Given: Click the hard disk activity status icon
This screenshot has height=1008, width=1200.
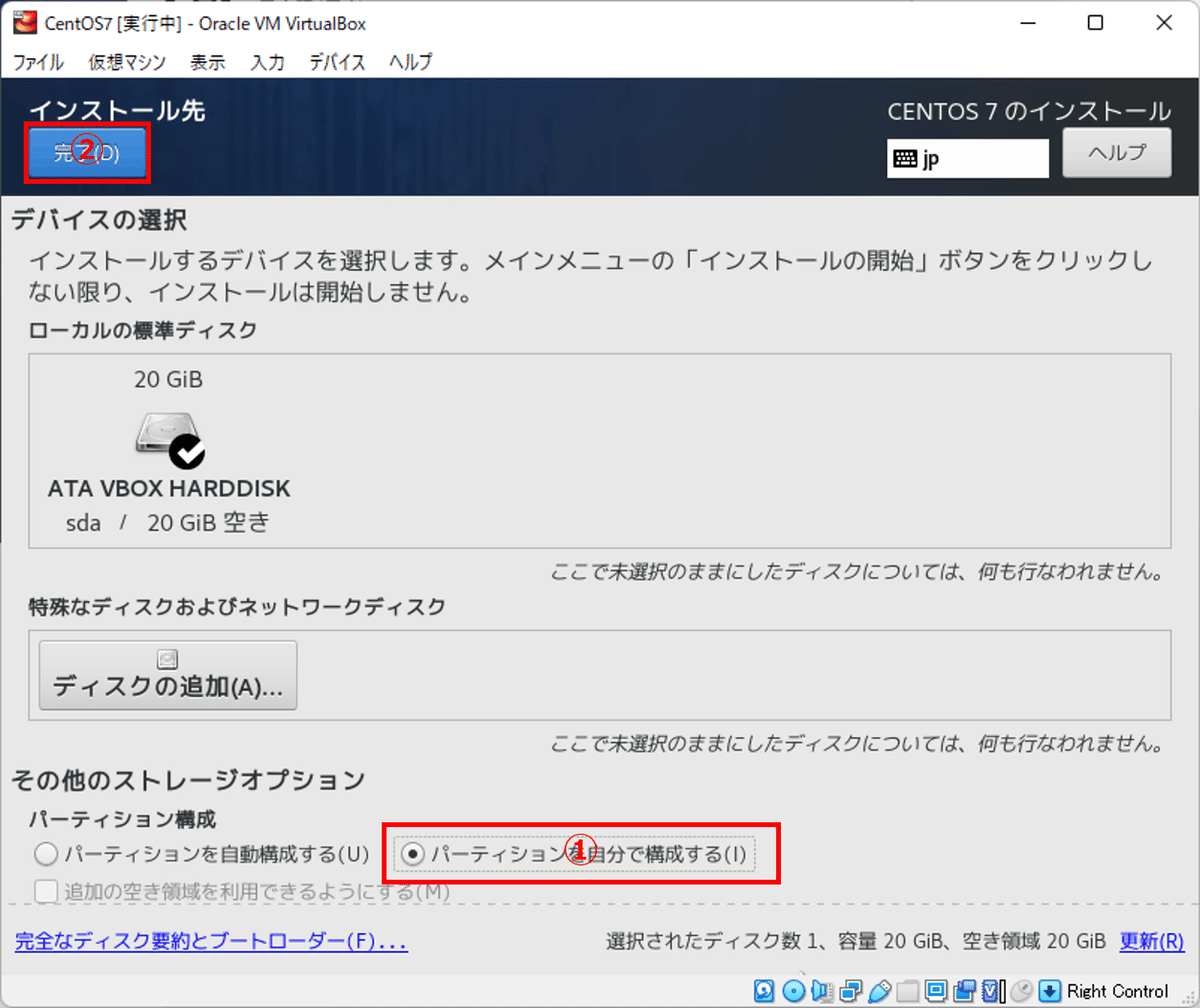Looking at the screenshot, I should coord(764,991).
